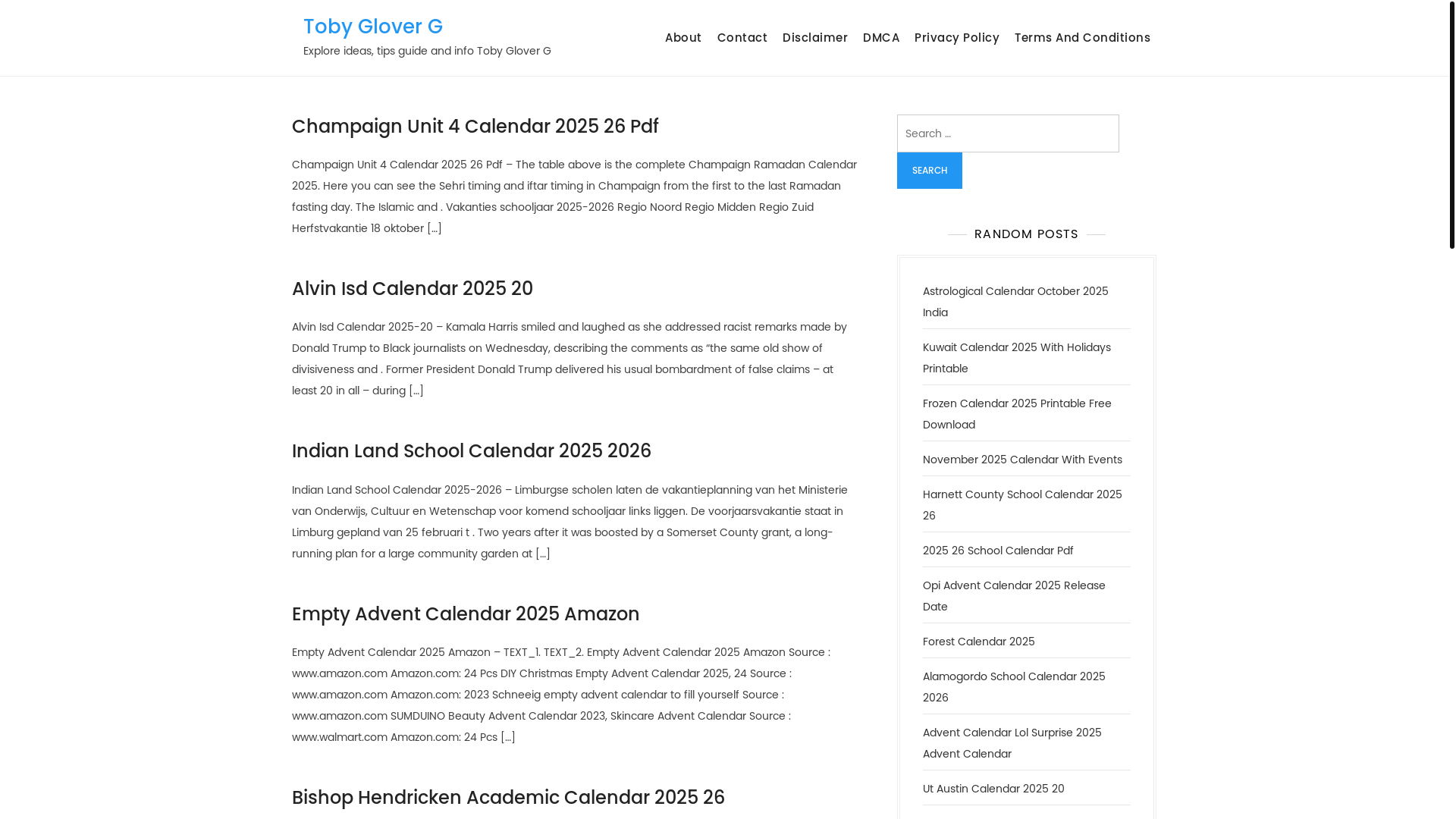Click the tagline 'Explore ideas, tips guide and info Toby Glover G'
This screenshot has width=1456, height=819.
427,51
